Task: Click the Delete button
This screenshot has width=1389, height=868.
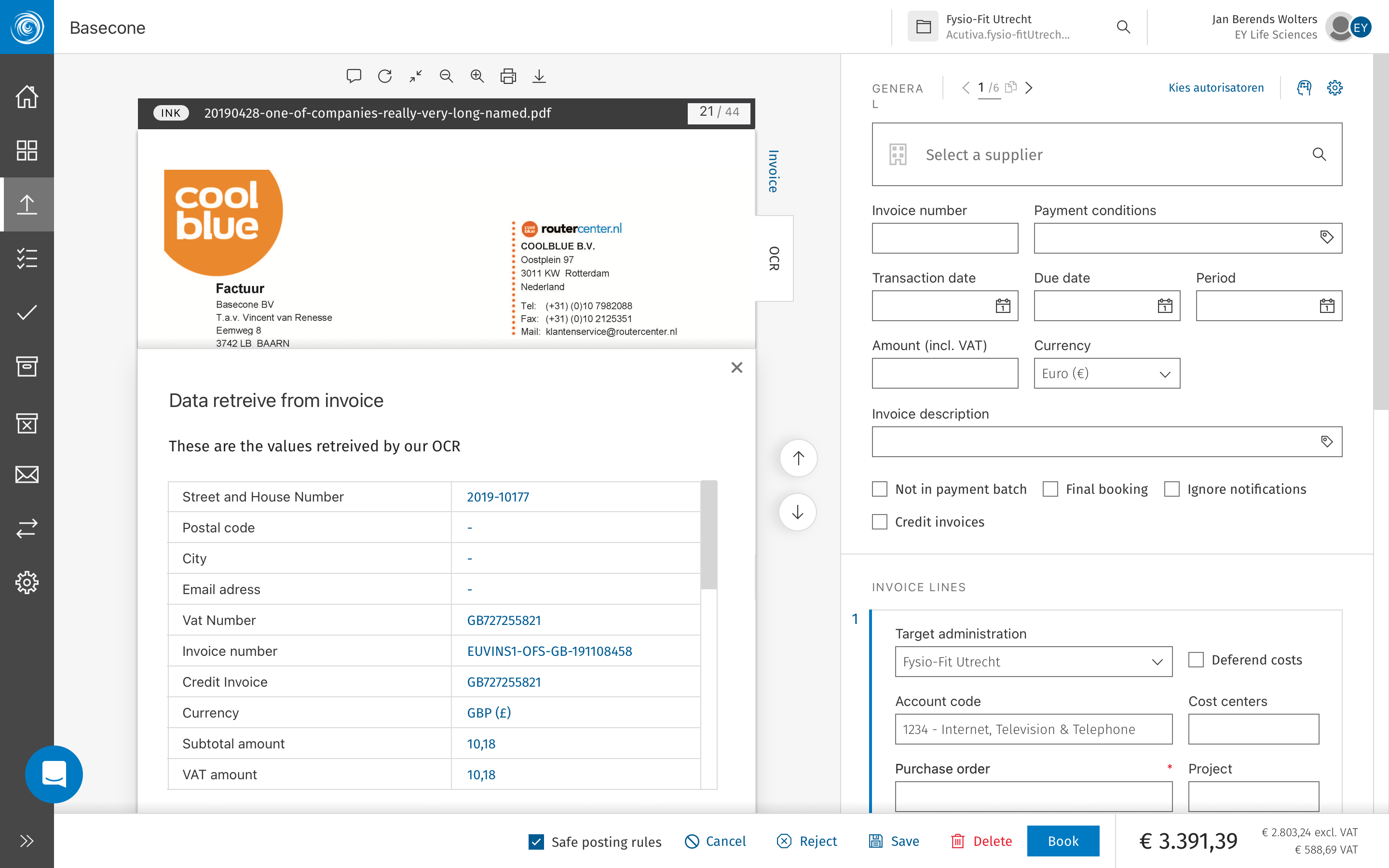Action: click(981, 841)
